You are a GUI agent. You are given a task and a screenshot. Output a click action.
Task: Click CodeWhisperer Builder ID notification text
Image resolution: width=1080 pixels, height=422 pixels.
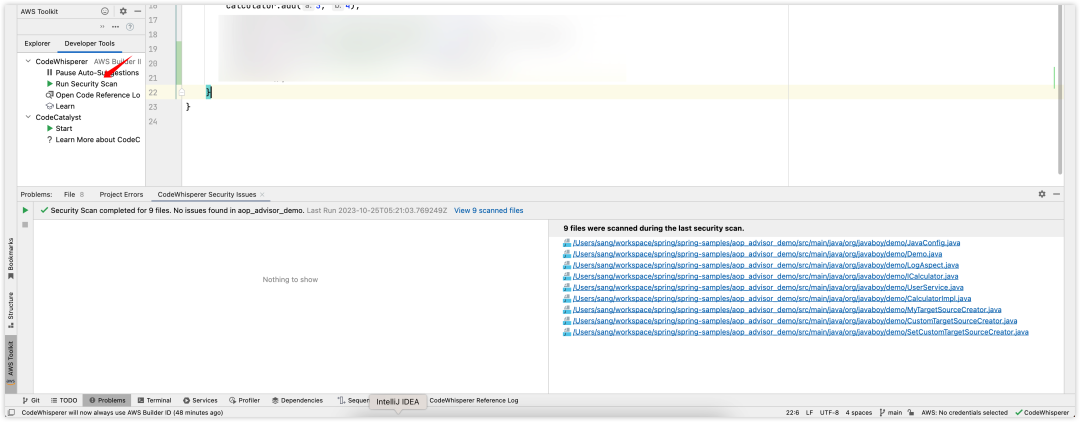[x=123, y=412]
